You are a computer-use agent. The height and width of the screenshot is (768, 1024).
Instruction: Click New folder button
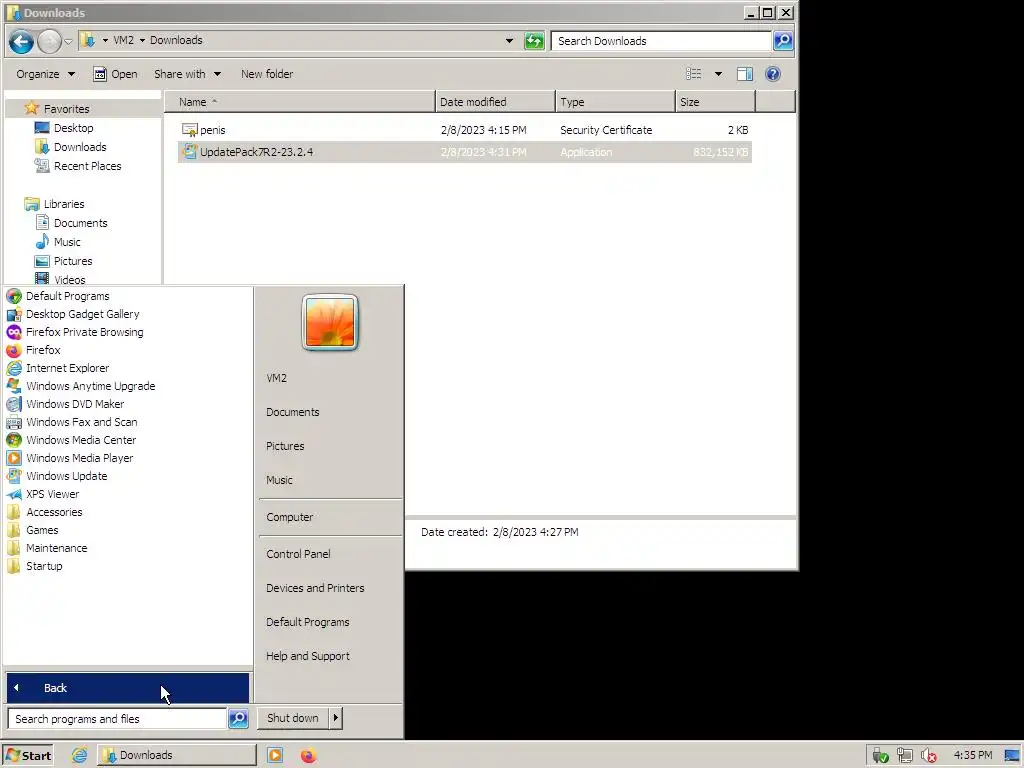(266, 74)
